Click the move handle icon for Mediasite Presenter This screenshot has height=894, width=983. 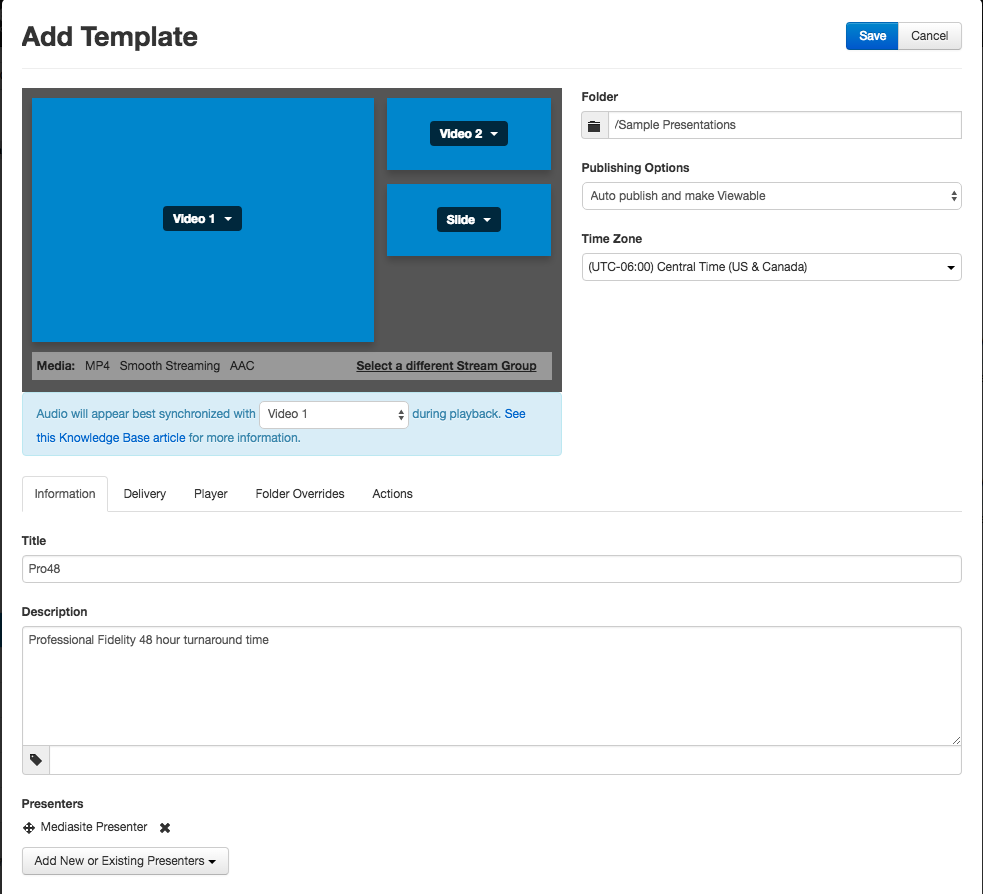pos(29,828)
